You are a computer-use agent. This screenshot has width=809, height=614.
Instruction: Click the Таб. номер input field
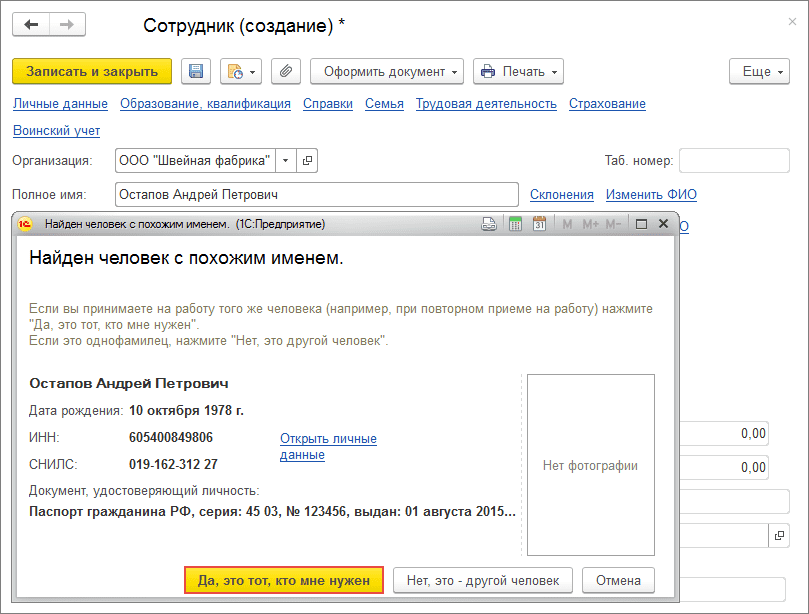[x=734, y=160]
